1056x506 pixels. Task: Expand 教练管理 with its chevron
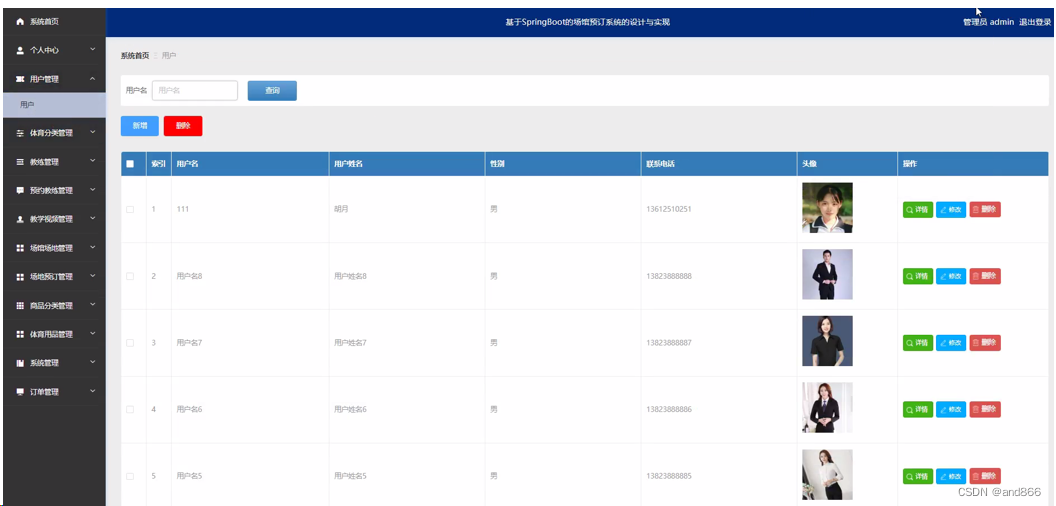[x=93, y=162]
